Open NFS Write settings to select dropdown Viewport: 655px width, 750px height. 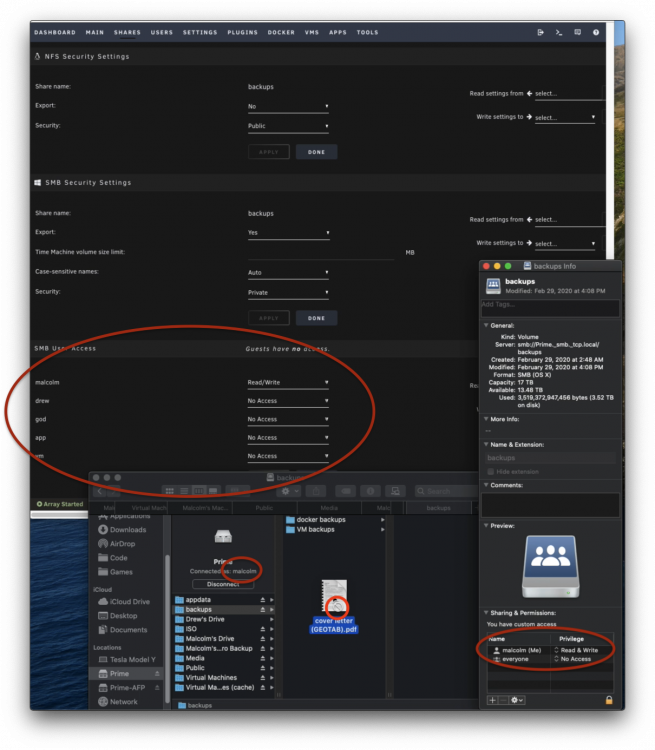pyautogui.click(x=565, y=117)
